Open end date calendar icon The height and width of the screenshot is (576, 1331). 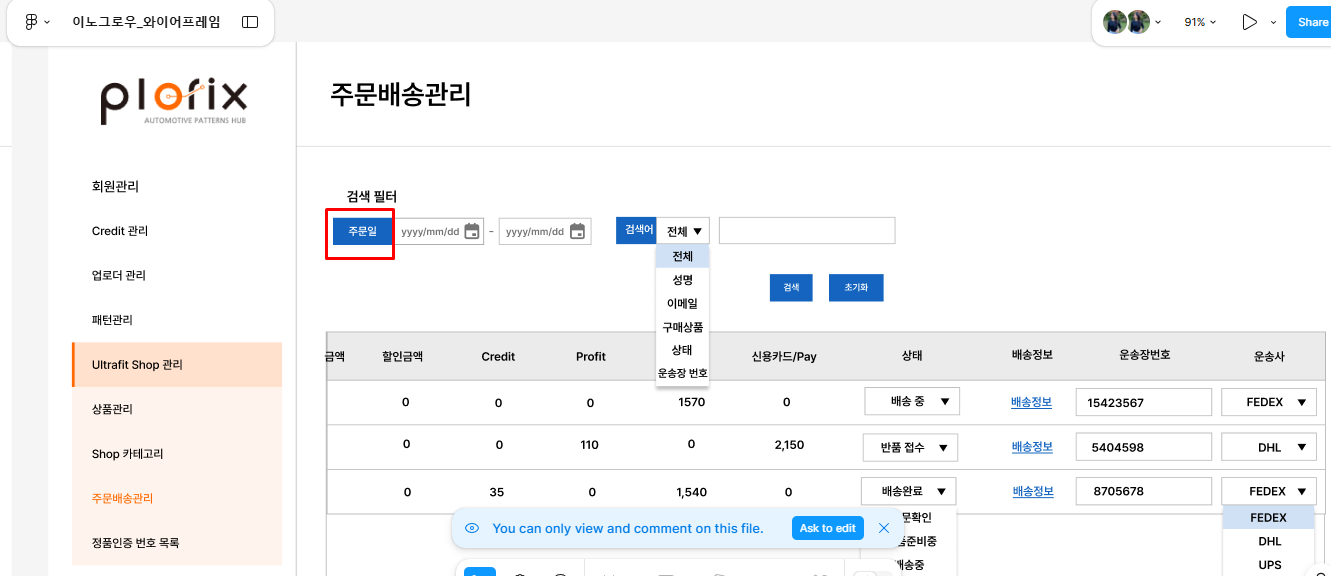coord(577,231)
